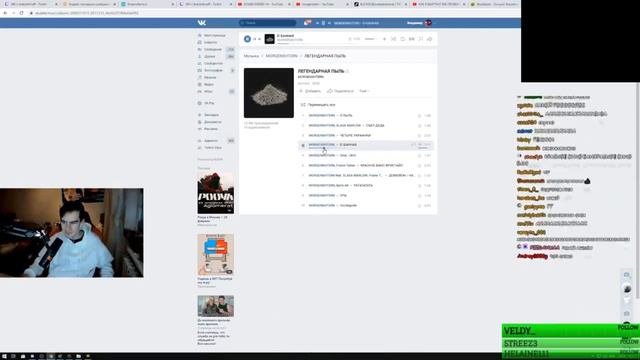Adjust the audio player volume slider
The height and width of the screenshot is (360, 640).
click(x=370, y=39)
